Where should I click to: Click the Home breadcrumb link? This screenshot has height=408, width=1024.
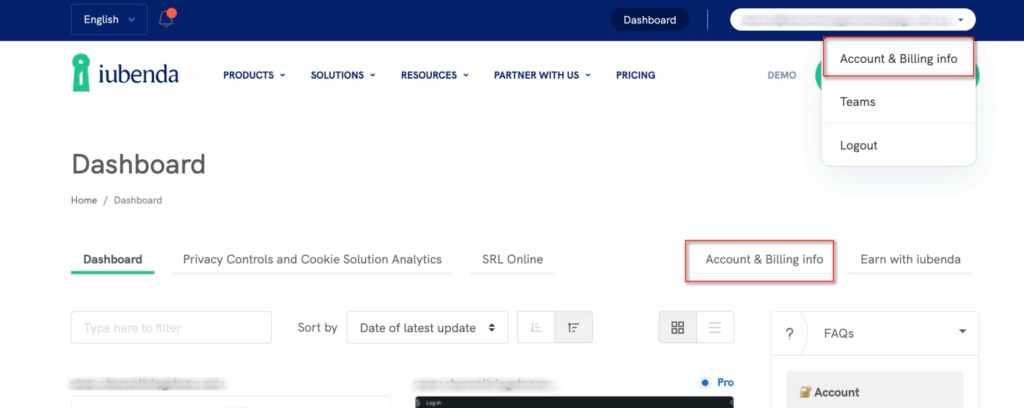pos(84,200)
